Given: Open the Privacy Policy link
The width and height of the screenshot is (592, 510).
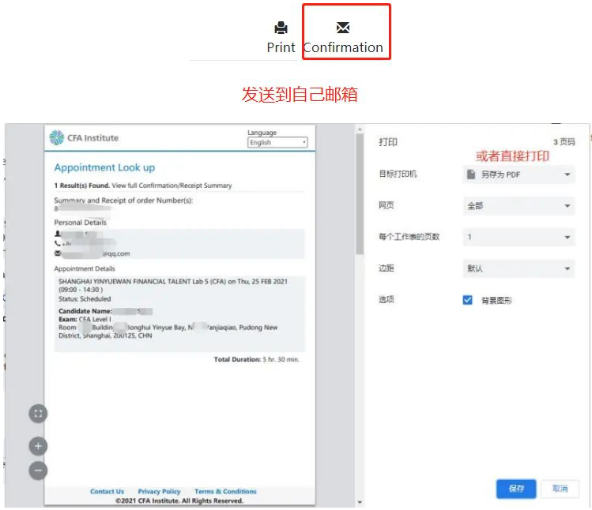Looking at the screenshot, I should click(x=159, y=491).
